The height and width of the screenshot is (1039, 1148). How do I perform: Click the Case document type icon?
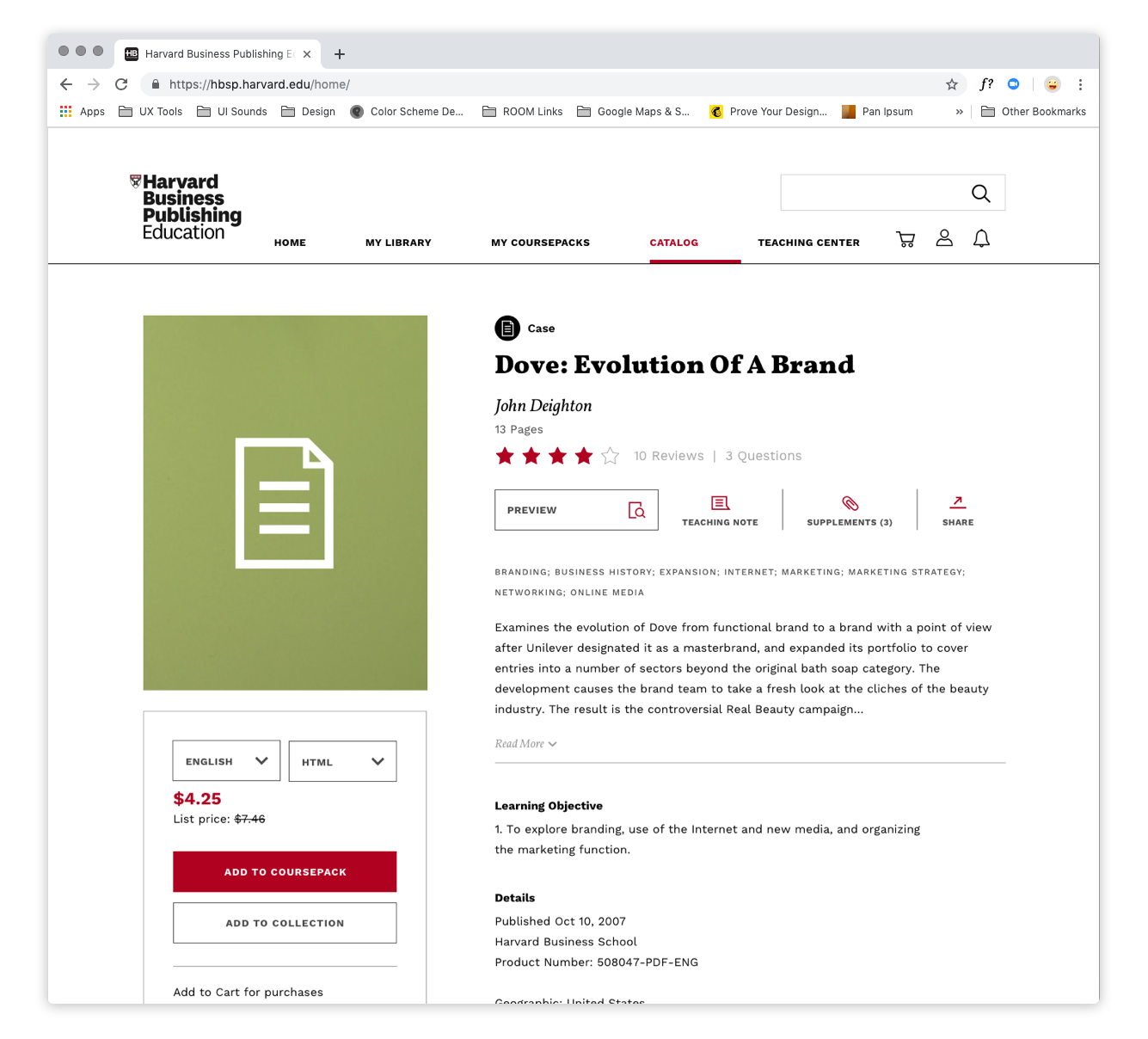click(507, 329)
